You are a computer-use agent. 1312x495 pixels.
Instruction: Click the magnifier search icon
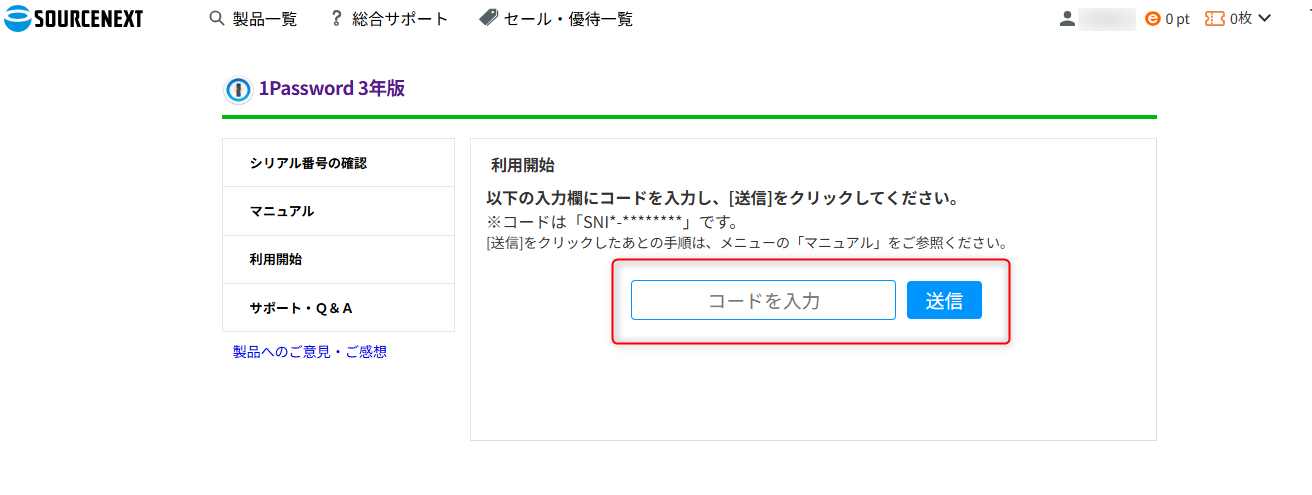216,18
